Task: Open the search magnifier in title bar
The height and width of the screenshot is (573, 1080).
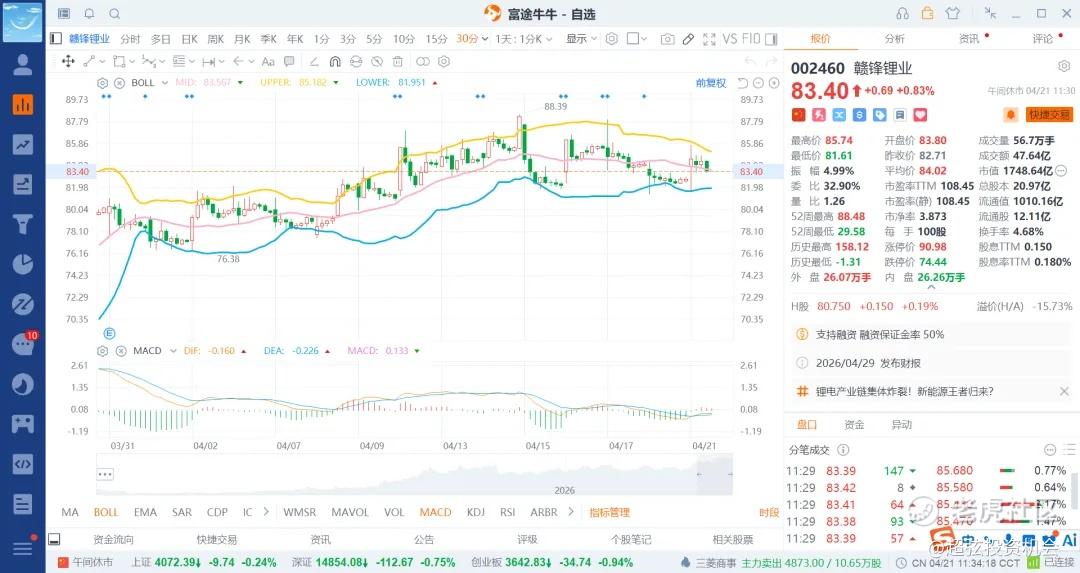Action: (x=114, y=13)
